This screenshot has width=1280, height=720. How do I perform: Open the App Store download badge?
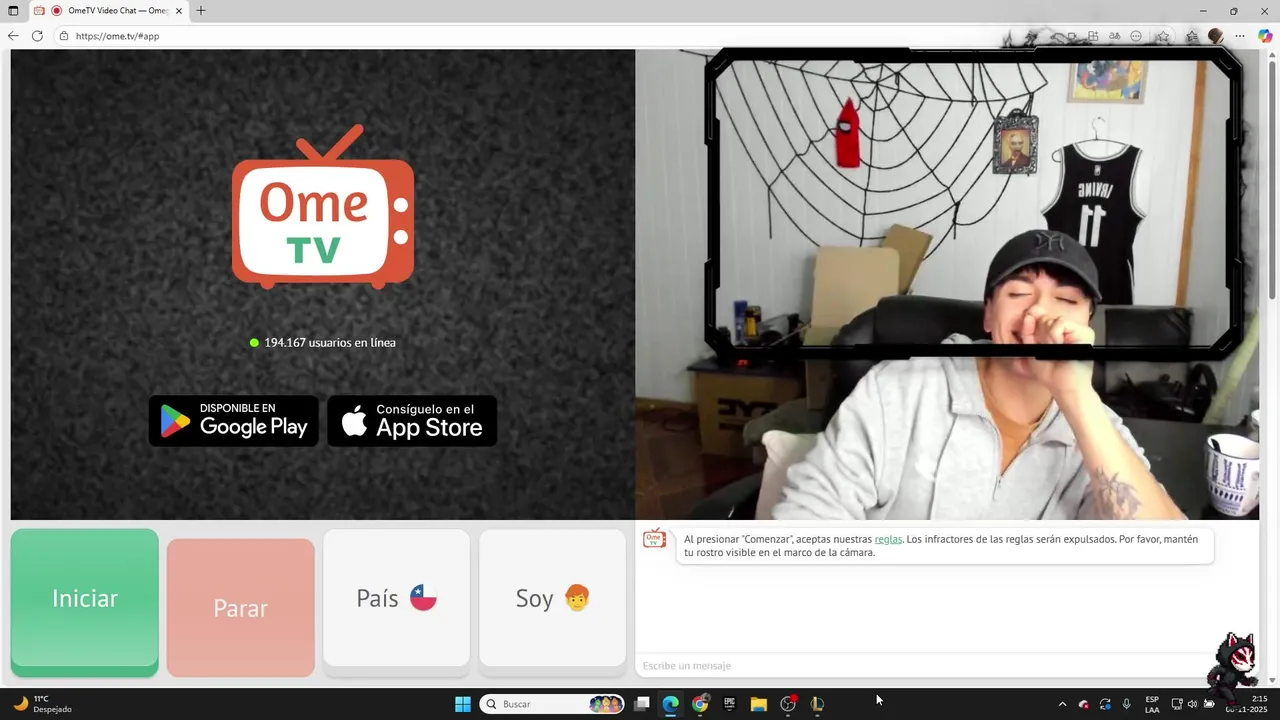[412, 421]
